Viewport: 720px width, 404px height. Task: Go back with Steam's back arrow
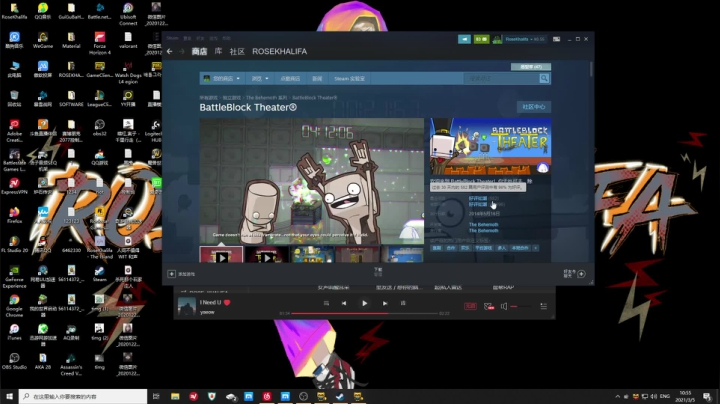(x=170, y=51)
